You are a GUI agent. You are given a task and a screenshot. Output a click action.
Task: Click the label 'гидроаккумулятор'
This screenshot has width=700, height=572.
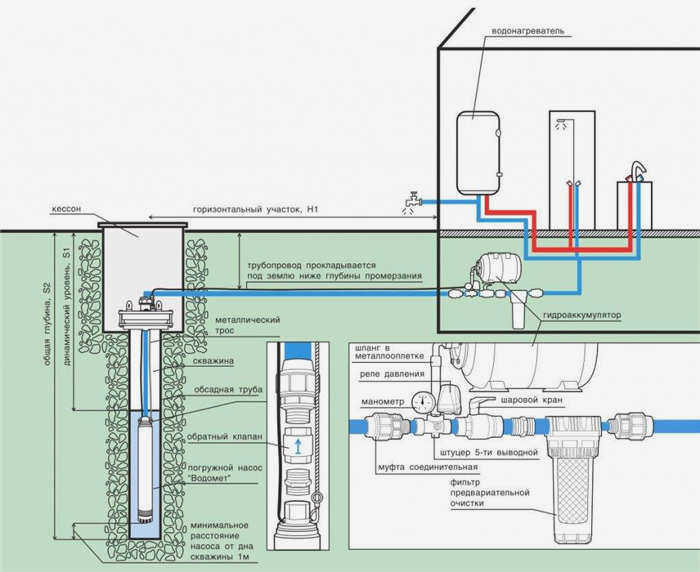582,315
